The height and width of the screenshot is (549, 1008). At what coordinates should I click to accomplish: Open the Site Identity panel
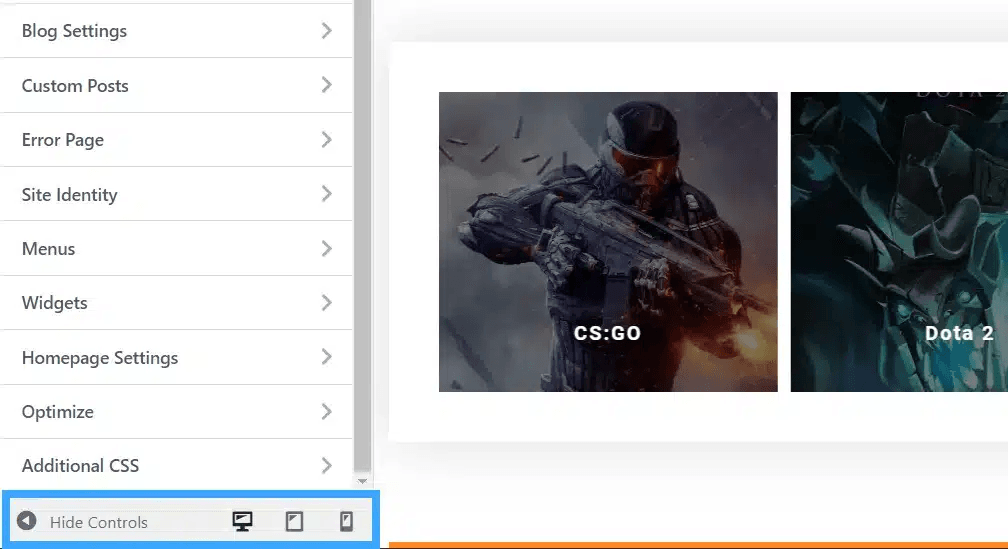click(176, 194)
